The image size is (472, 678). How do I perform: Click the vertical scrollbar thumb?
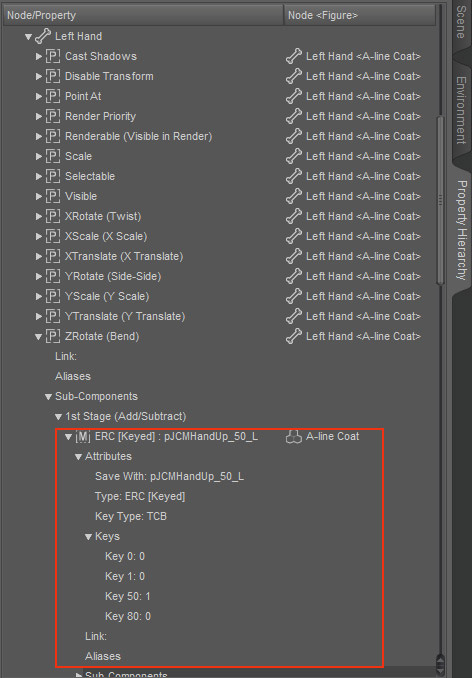click(440, 200)
